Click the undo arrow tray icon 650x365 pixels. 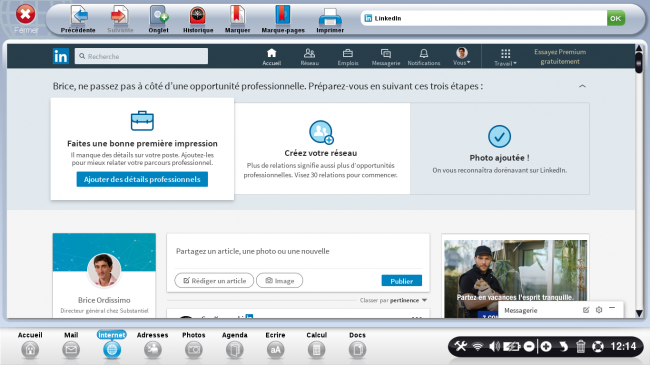[x=563, y=346]
